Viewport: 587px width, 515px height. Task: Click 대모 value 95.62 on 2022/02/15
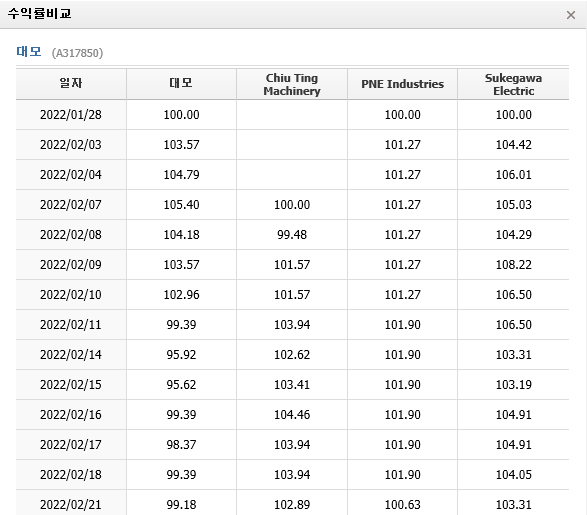click(x=181, y=384)
